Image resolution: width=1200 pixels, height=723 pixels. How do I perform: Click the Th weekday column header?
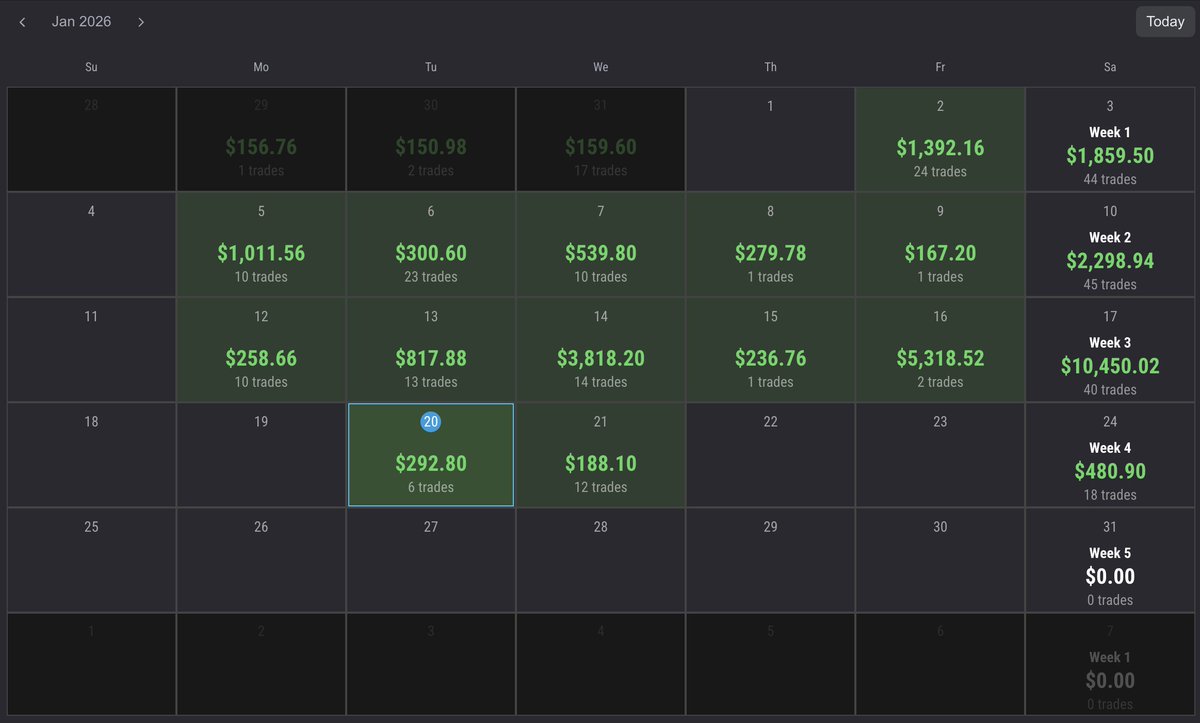point(770,67)
